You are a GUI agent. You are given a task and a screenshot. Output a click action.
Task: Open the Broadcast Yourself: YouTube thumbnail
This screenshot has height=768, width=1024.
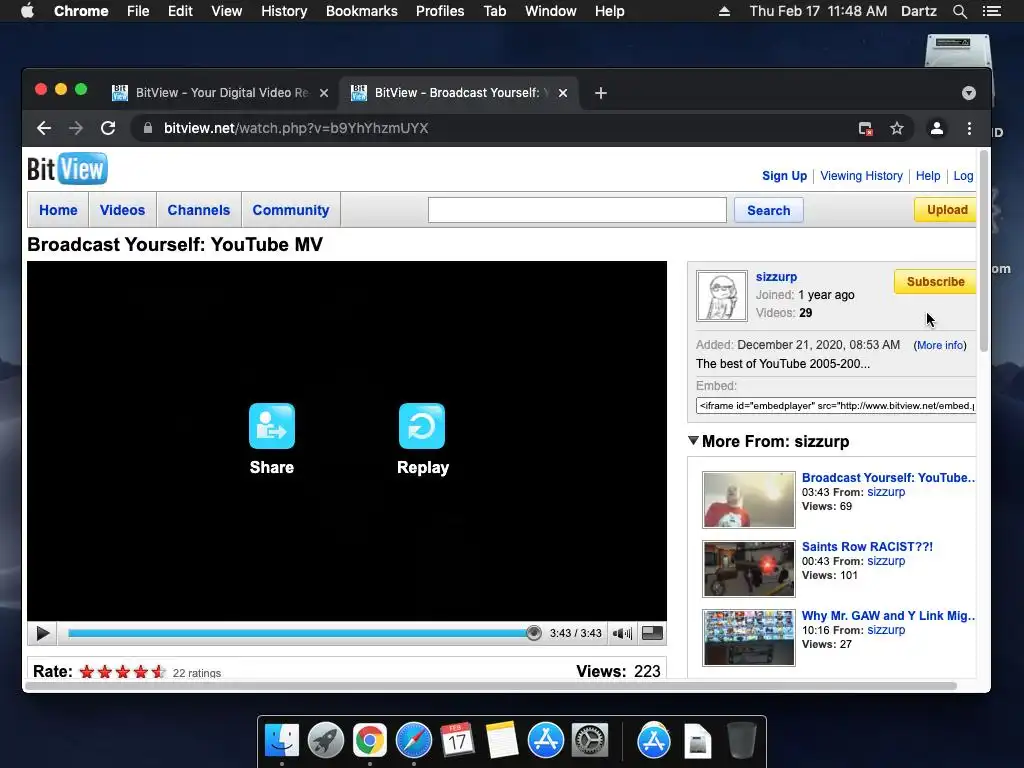pyautogui.click(x=748, y=500)
